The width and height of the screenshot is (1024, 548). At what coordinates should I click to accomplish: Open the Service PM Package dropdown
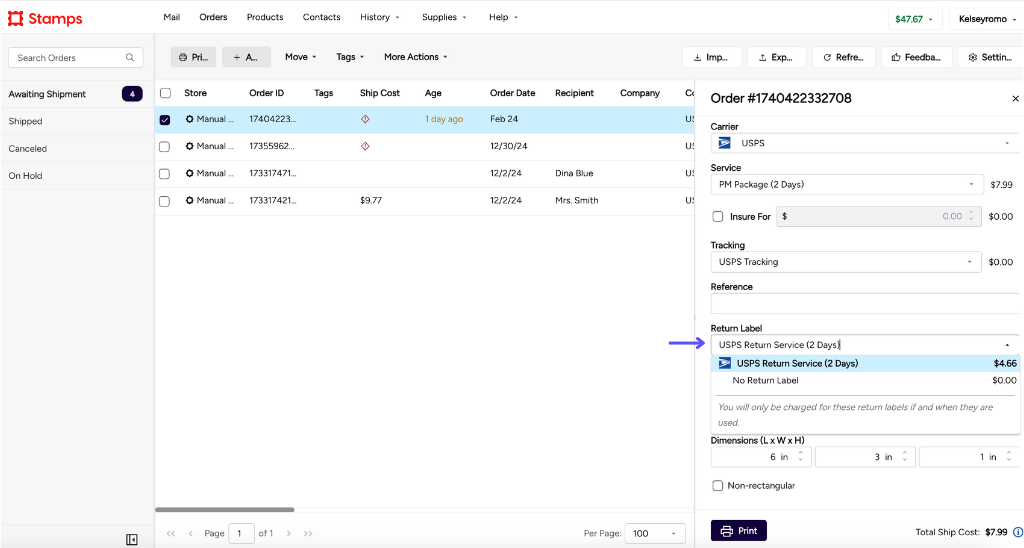[846, 184]
